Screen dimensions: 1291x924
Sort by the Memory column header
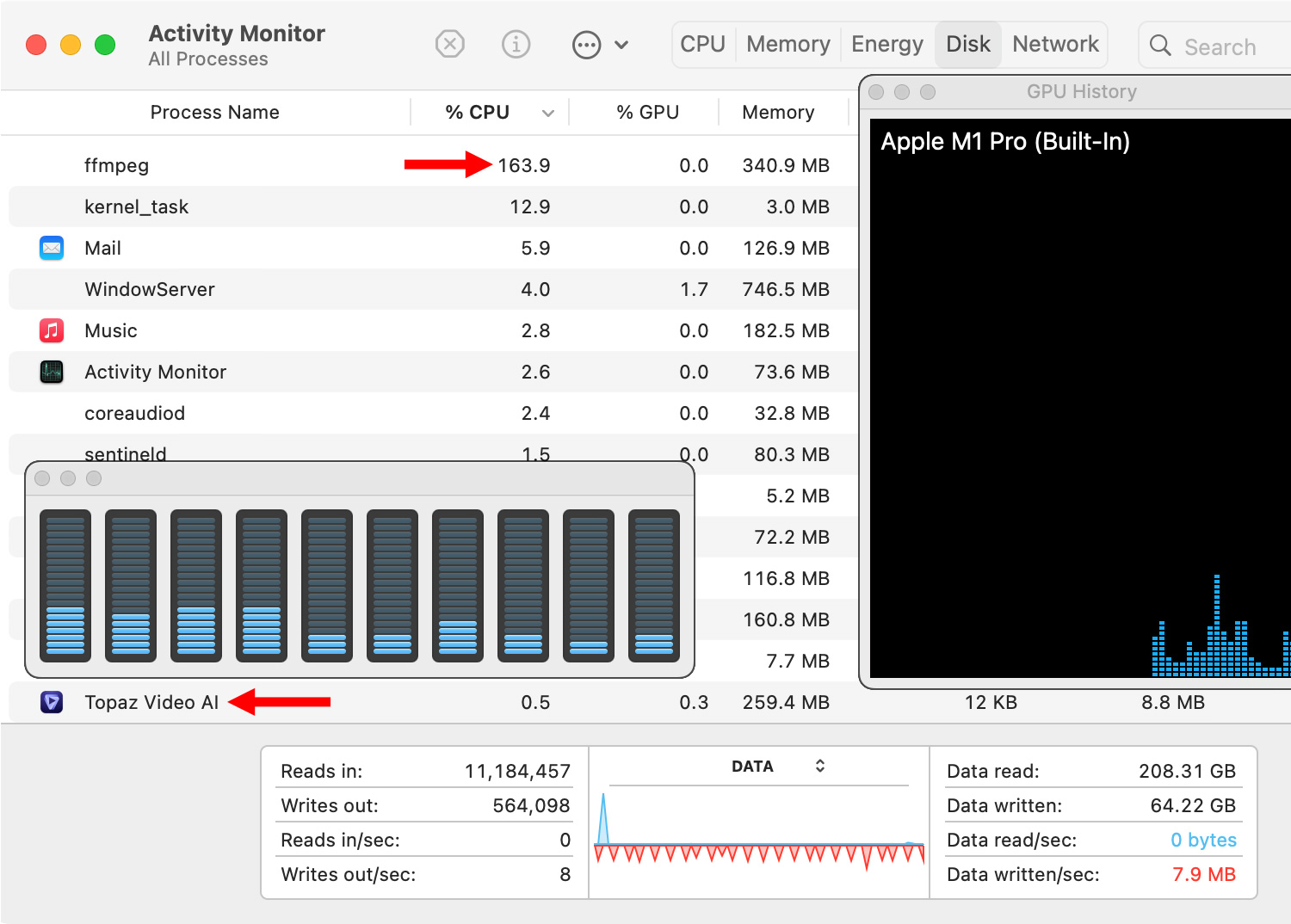tap(778, 113)
